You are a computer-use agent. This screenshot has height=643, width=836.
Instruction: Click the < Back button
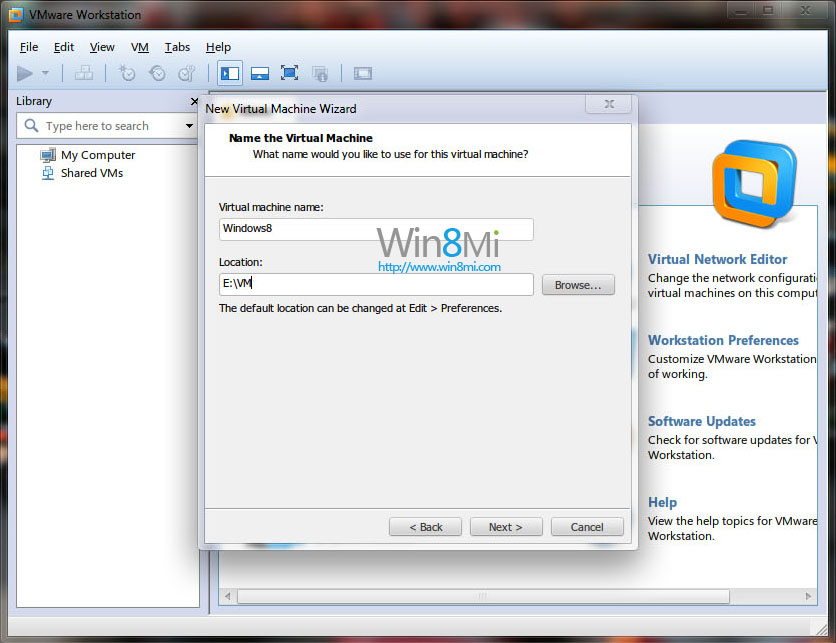(425, 527)
